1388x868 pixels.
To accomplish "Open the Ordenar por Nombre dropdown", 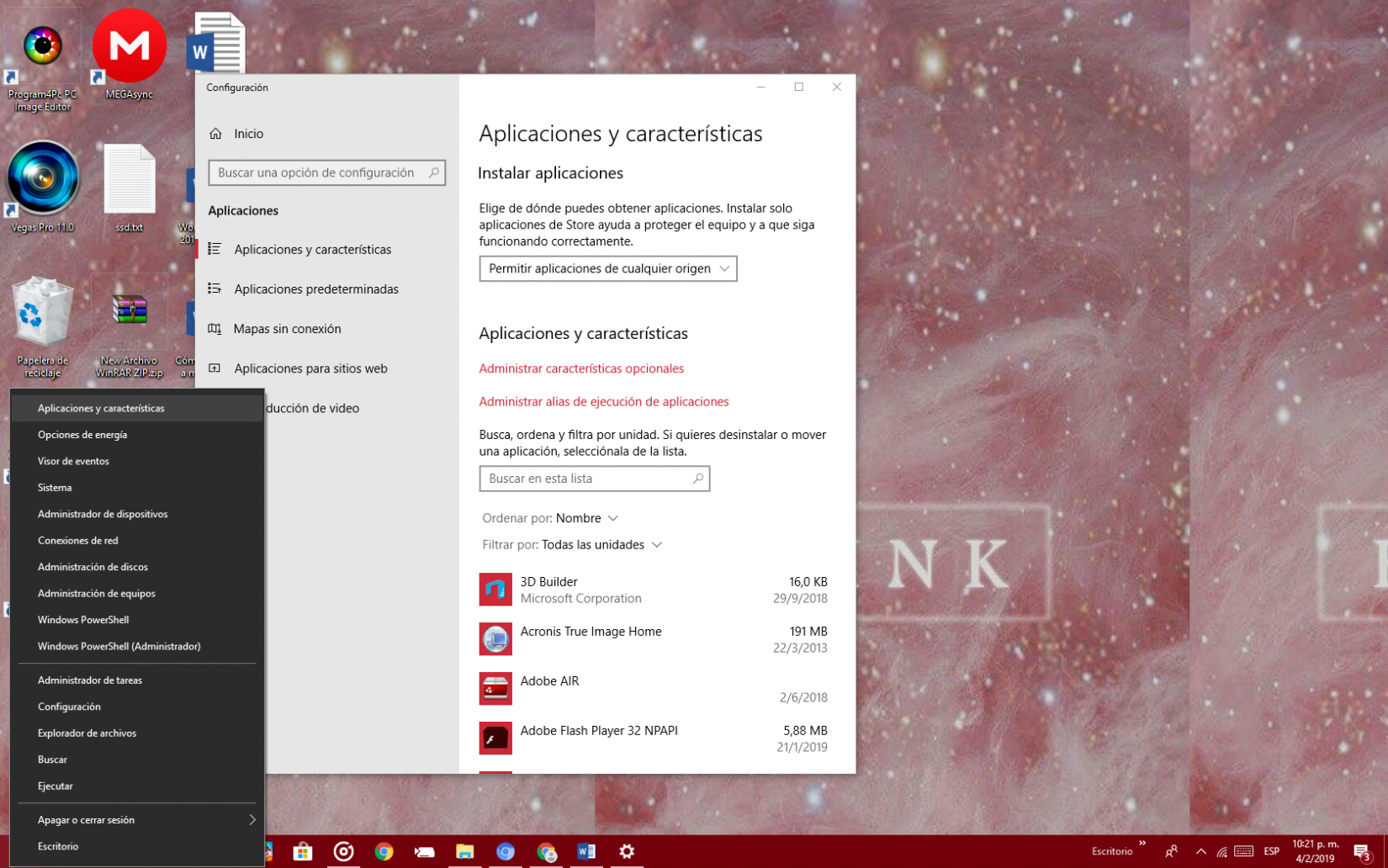I will [x=550, y=518].
